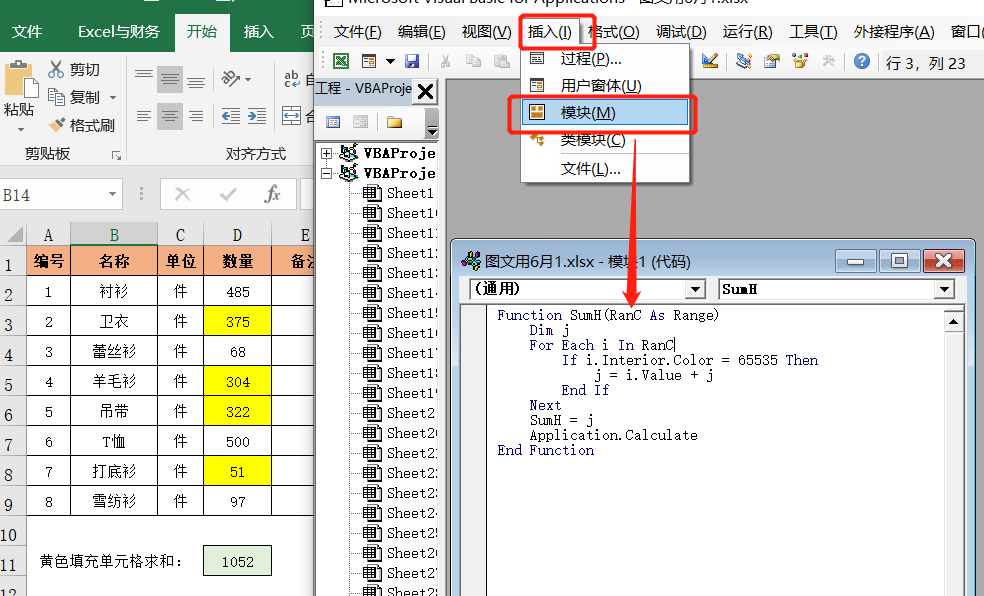Viewport: 984px width, 596px height.
Task: Open VBA Help question mark icon
Action: coord(862,61)
